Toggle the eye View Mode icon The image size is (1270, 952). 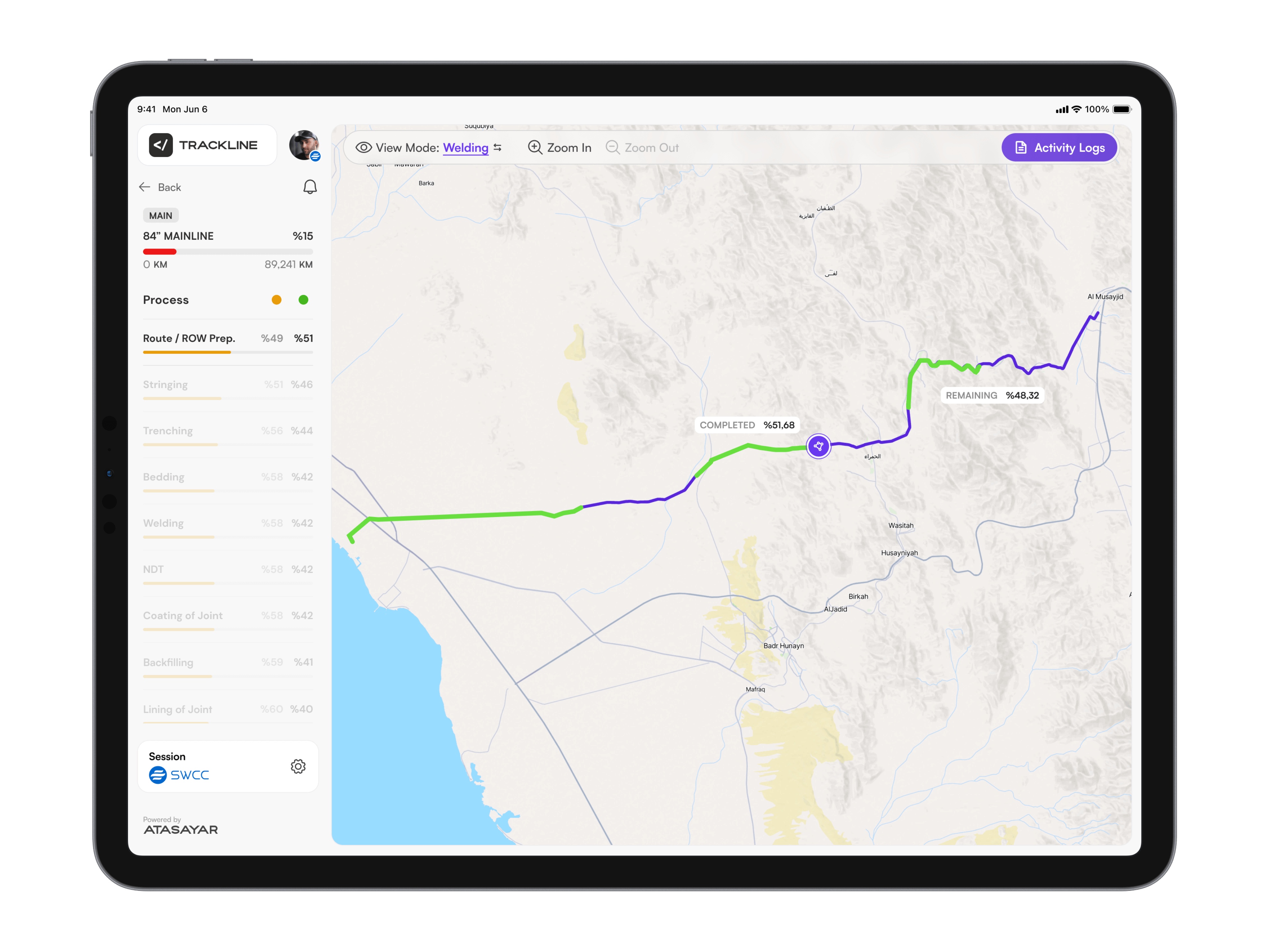(x=363, y=147)
